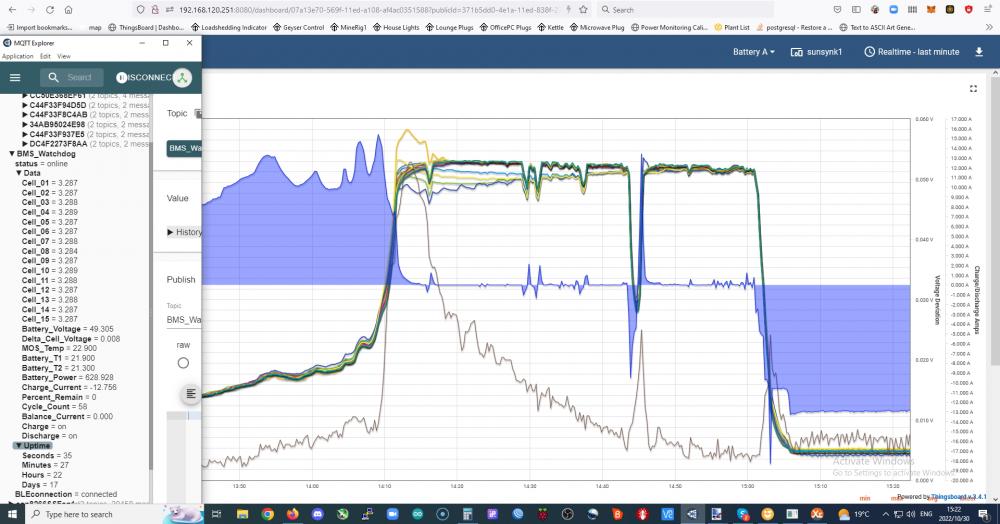Click the red shield extension icon
Image resolution: width=1000 pixels, height=524 pixels.
click(x=969, y=10)
